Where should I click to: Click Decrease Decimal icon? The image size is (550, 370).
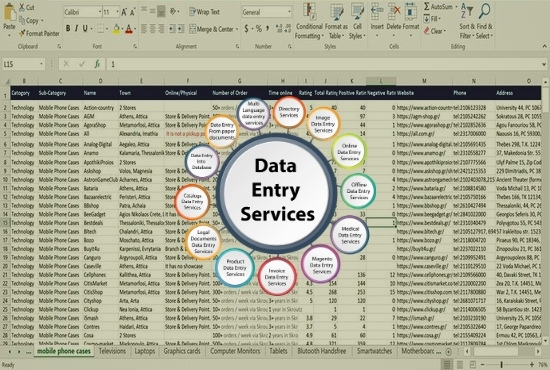point(288,28)
